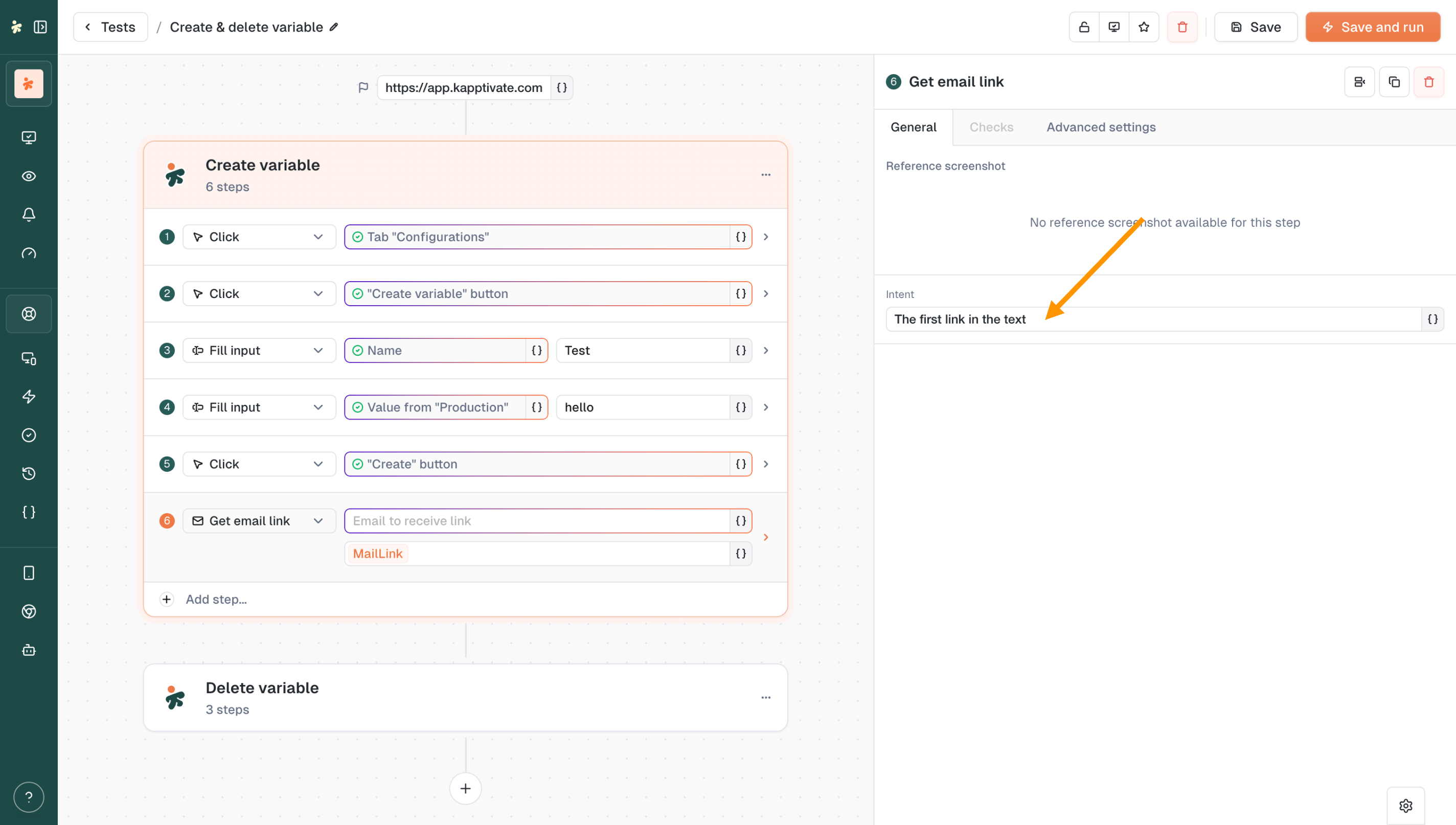
Task: Click the eye icon in left sidebar
Action: coord(28,176)
